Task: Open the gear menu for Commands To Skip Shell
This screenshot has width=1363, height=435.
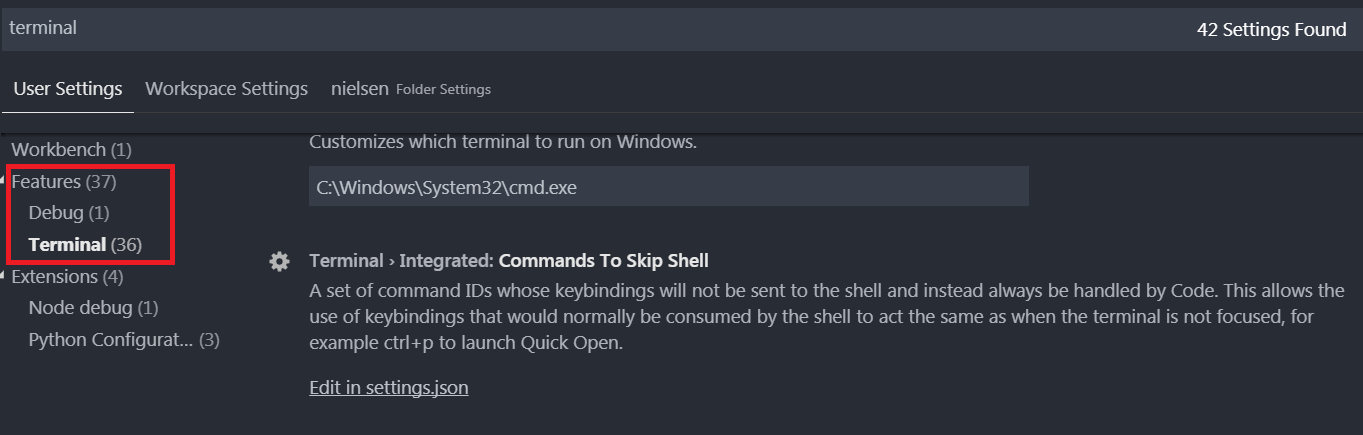Action: pos(280,261)
